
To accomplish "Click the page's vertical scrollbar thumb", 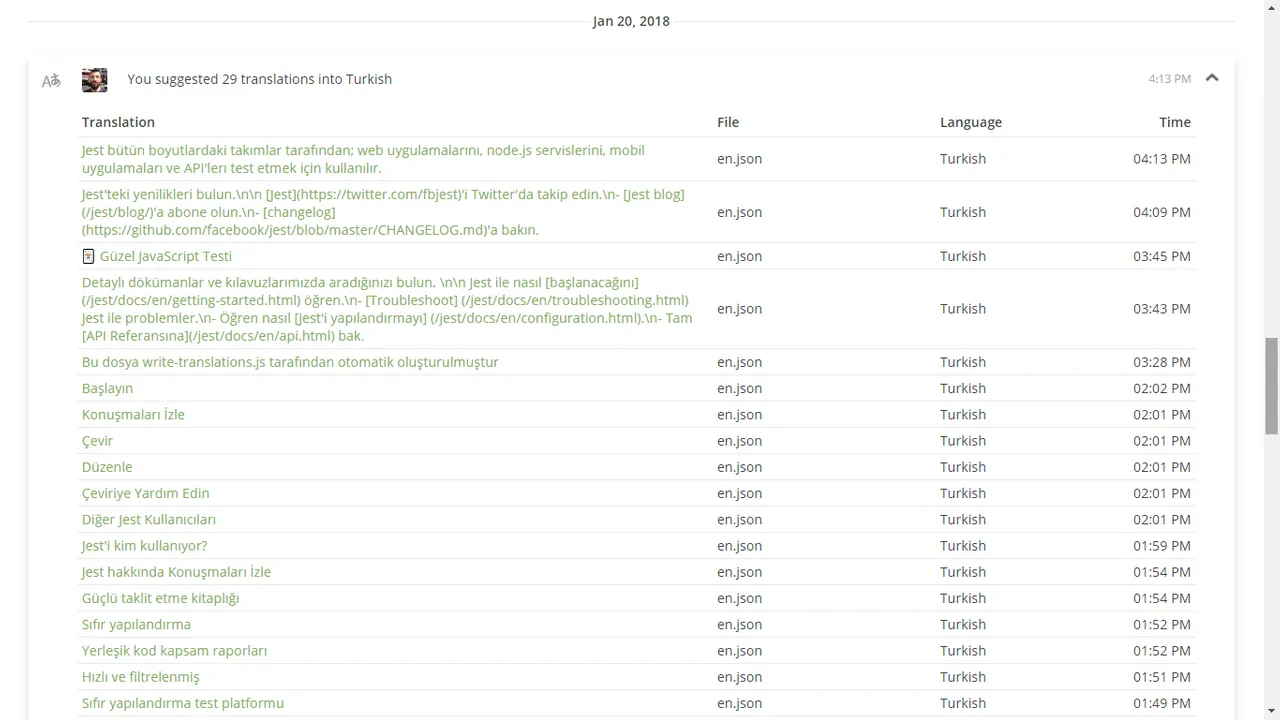I will [1271, 386].
